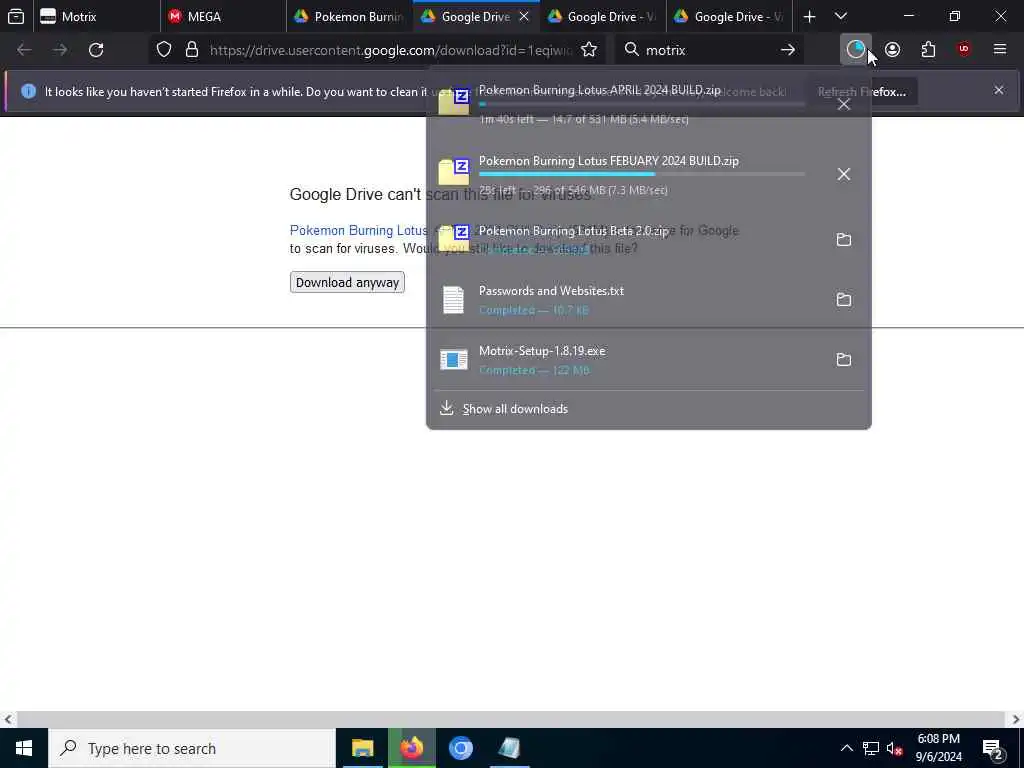
Task: Cancel the FEBUARY 2024 BUILD download
Action: point(844,174)
